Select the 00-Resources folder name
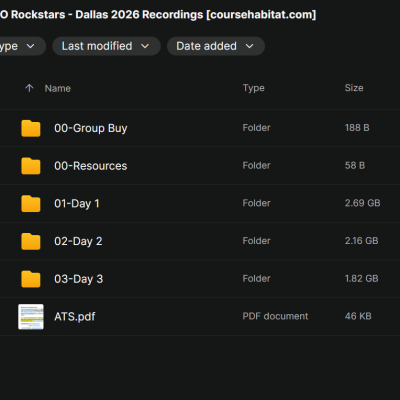 coord(91,166)
